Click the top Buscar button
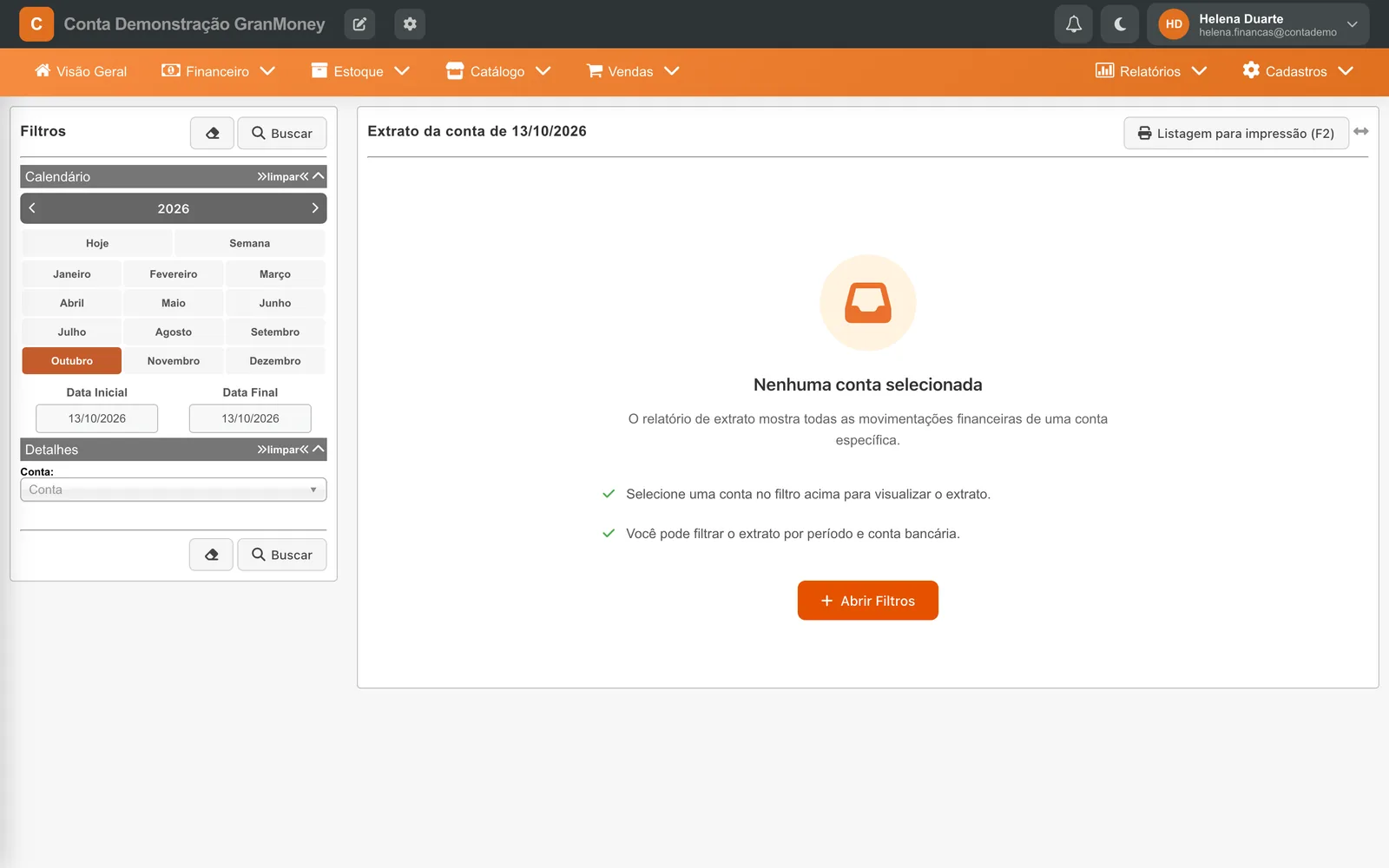The image size is (1389, 868). [282, 133]
